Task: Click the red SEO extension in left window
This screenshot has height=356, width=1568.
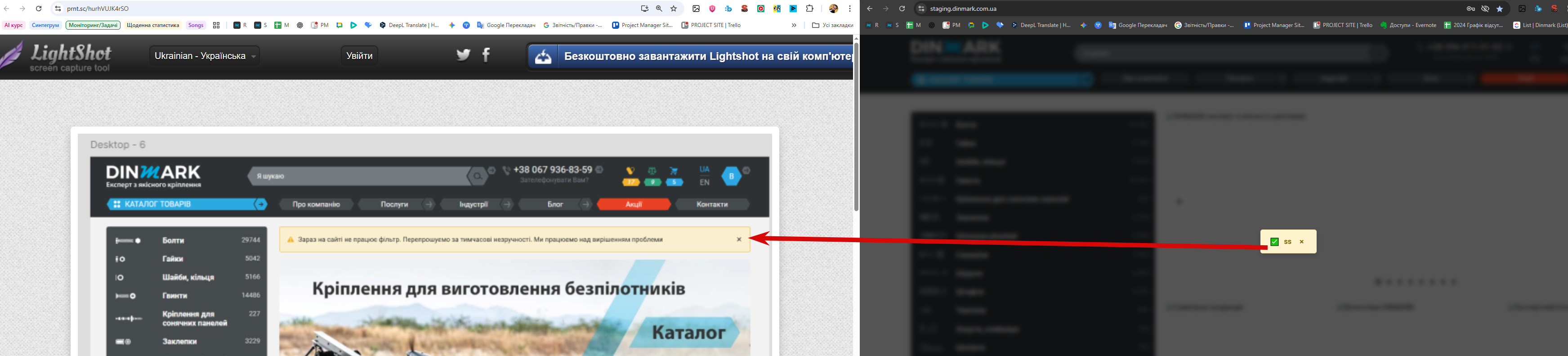Action: 745,9
